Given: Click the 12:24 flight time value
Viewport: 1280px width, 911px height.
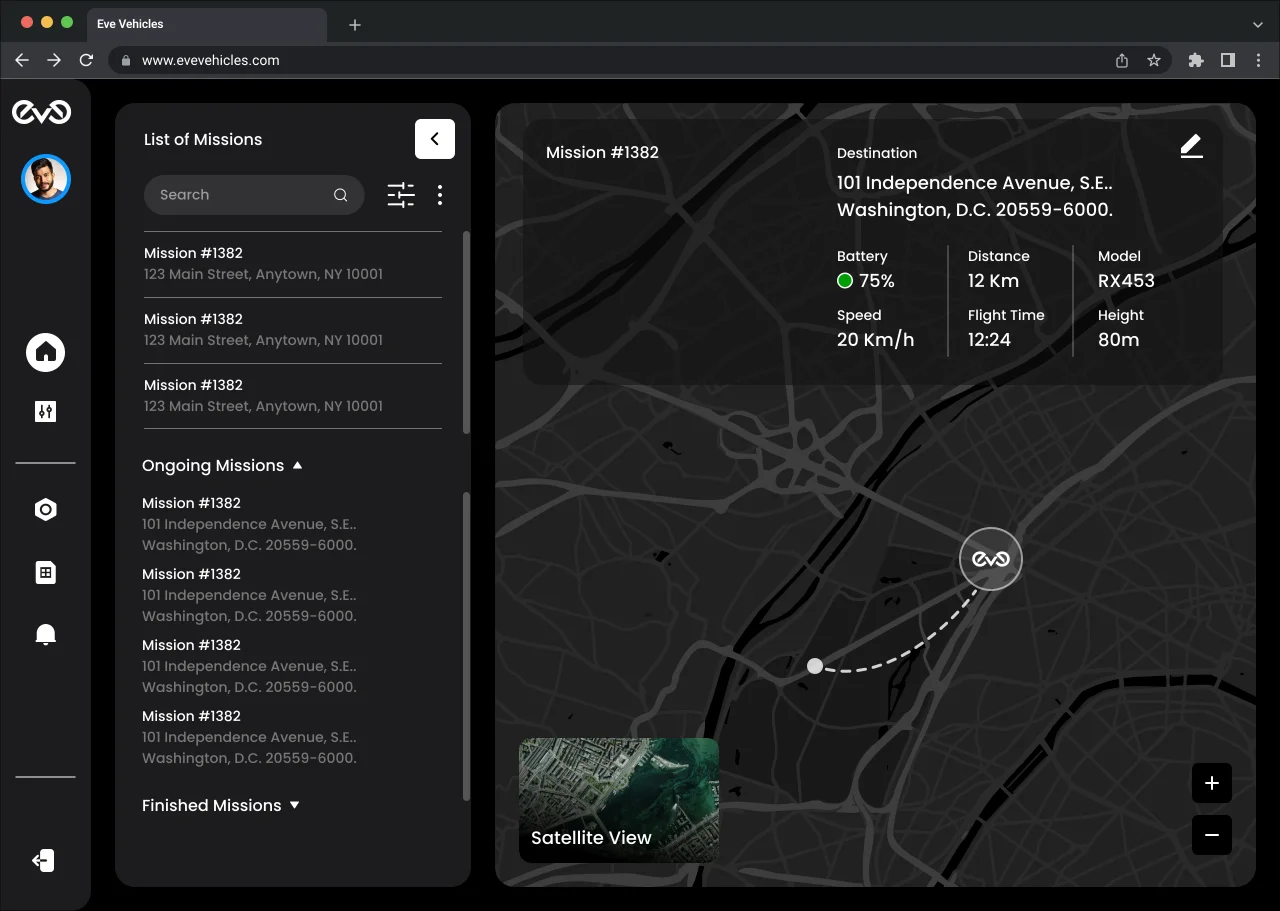Looking at the screenshot, I should (989, 340).
